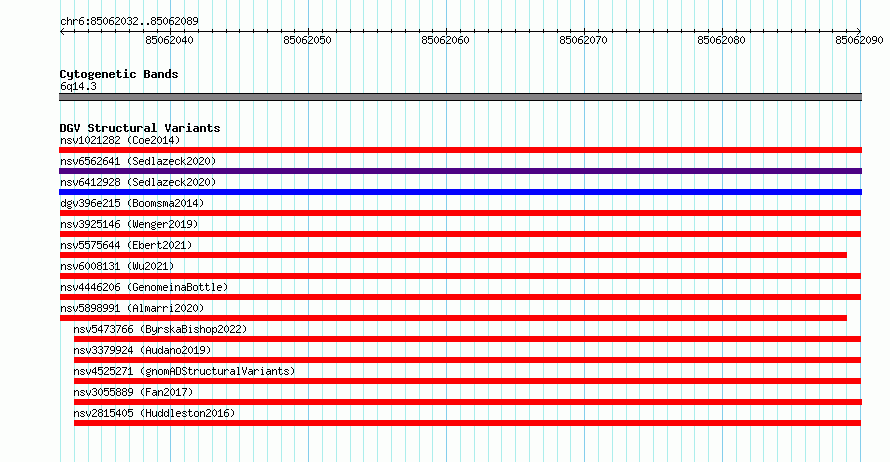890x462 pixels.
Task: Click the nsv1021282 (Coe2014) label
Action: click(x=120, y=140)
